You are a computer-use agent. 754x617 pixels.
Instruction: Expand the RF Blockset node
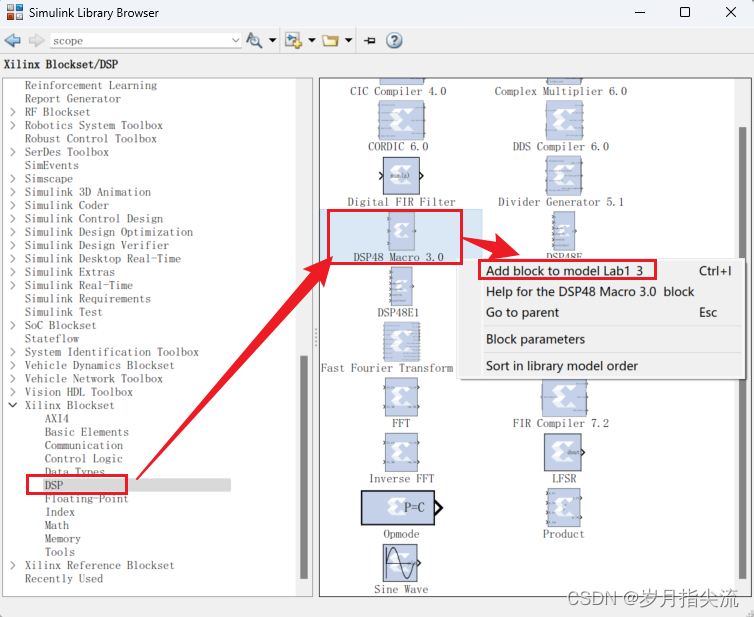click(x=13, y=112)
